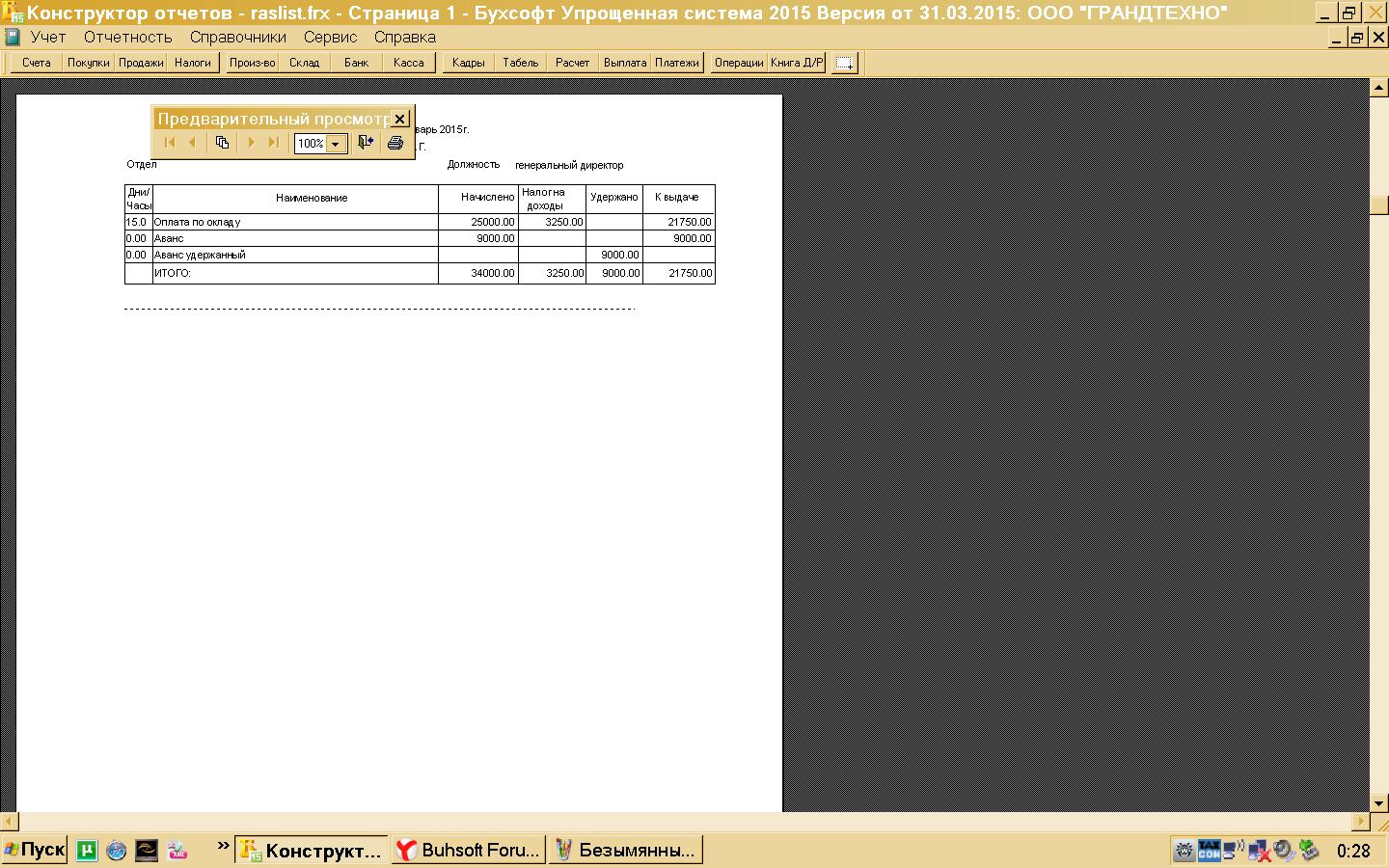Click the go-to-page icon in preview toolbar
Image resolution: width=1389 pixels, height=868 pixels.
(x=222, y=143)
